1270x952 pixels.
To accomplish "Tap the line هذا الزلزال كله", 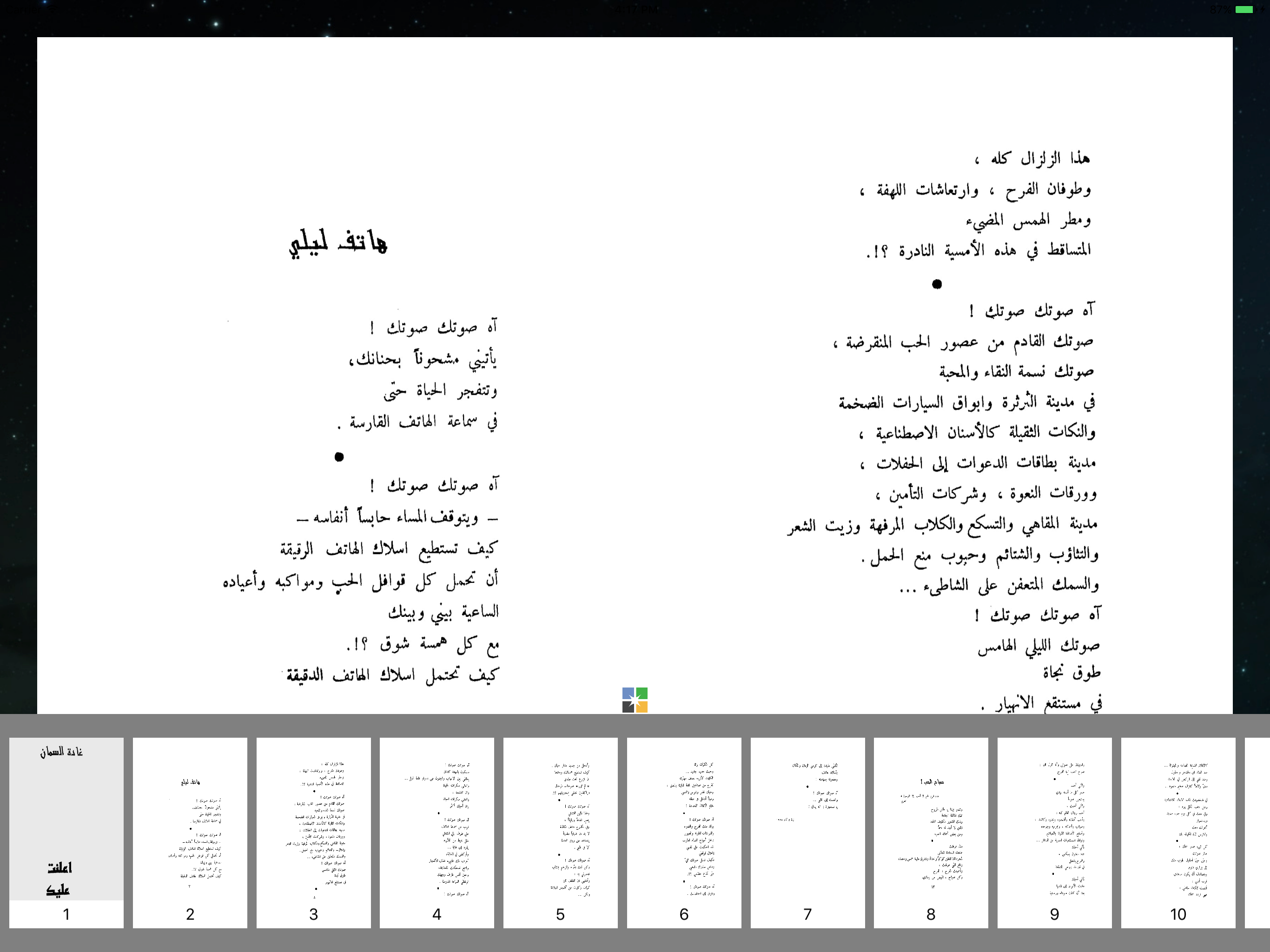I will point(1032,159).
